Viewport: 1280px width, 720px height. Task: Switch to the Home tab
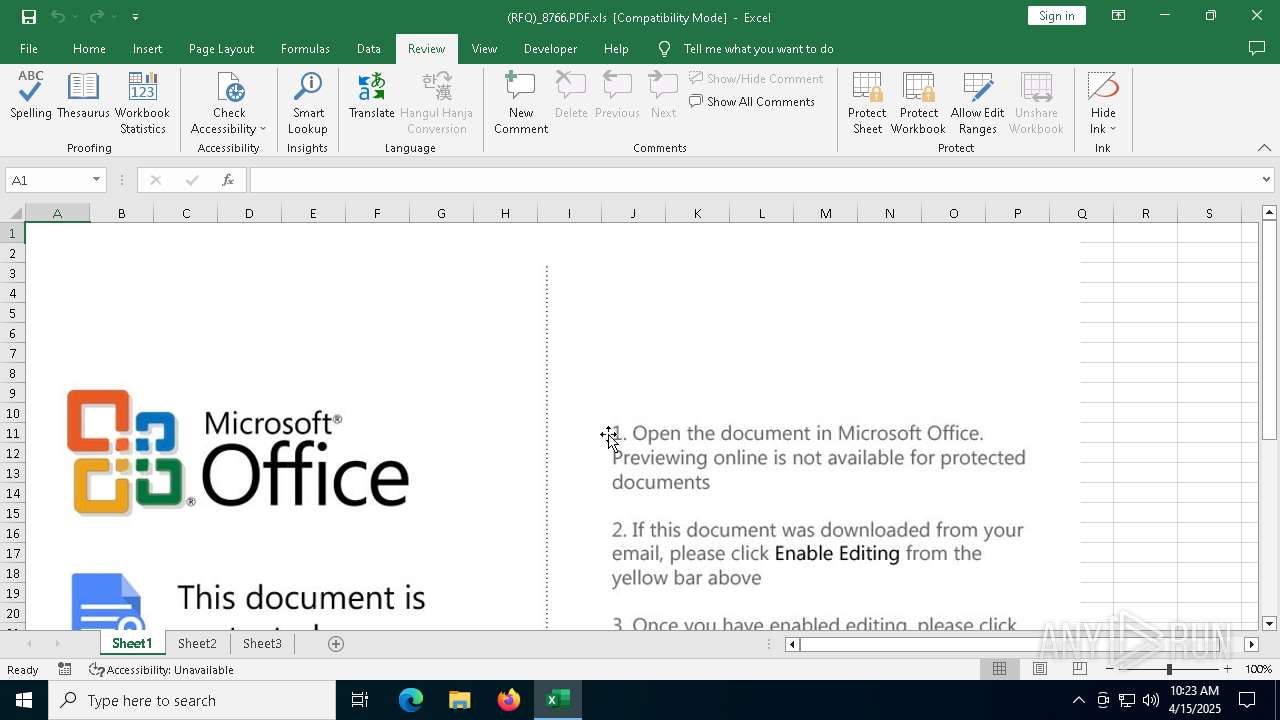click(89, 48)
